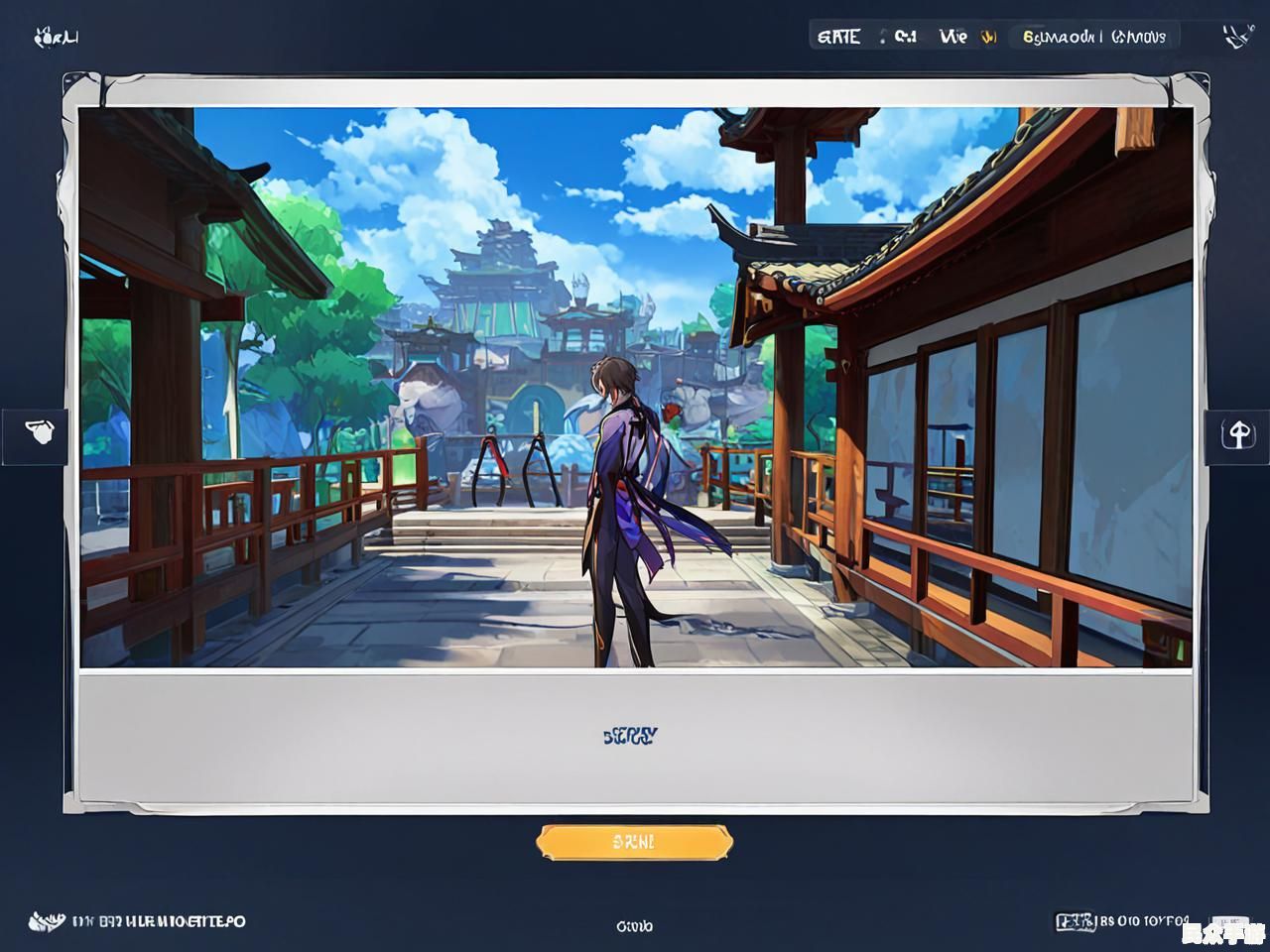Click the boxed icon in the bottom-right footer
1270x952 pixels.
point(1076,921)
